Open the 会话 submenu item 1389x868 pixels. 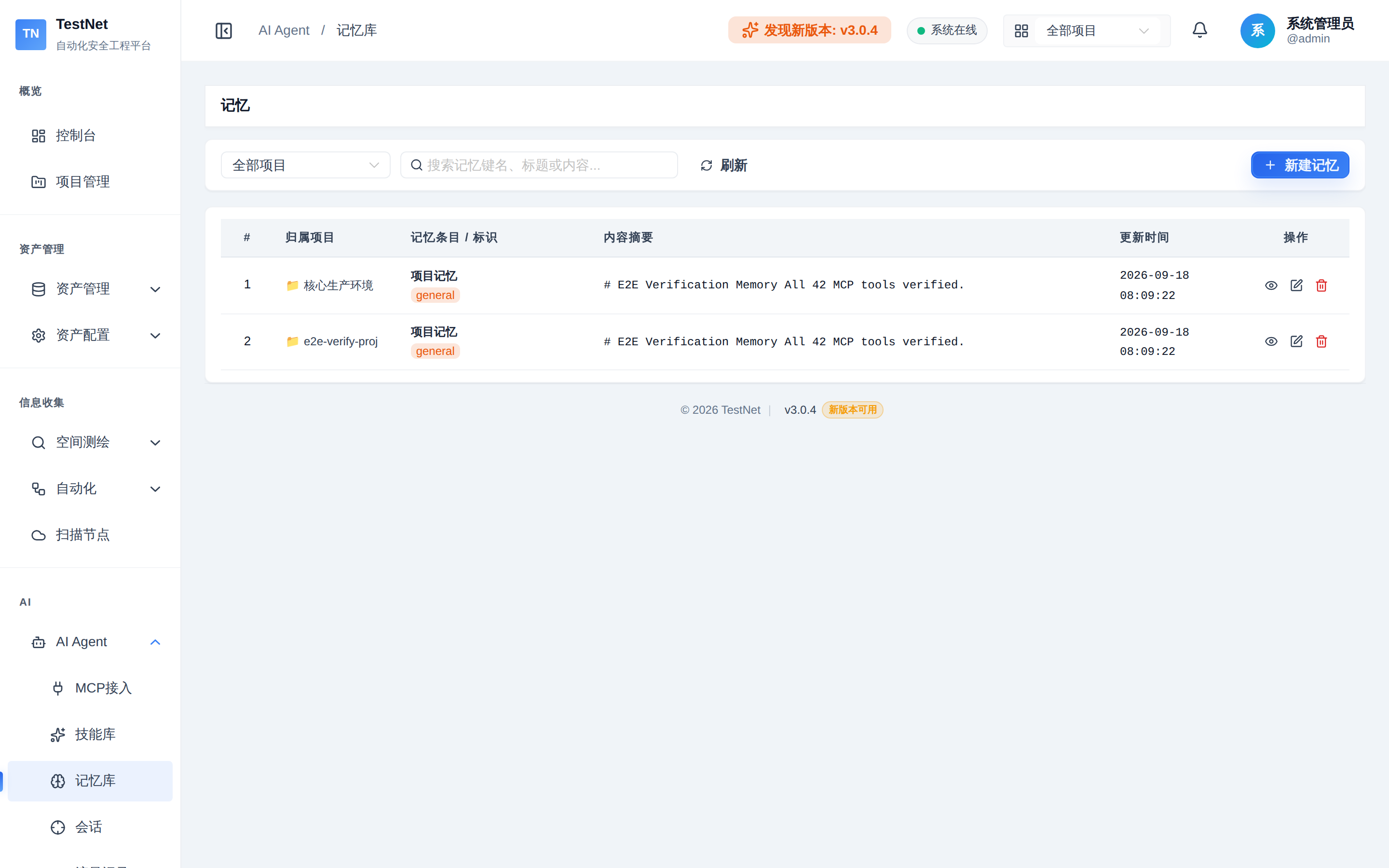point(90,827)
